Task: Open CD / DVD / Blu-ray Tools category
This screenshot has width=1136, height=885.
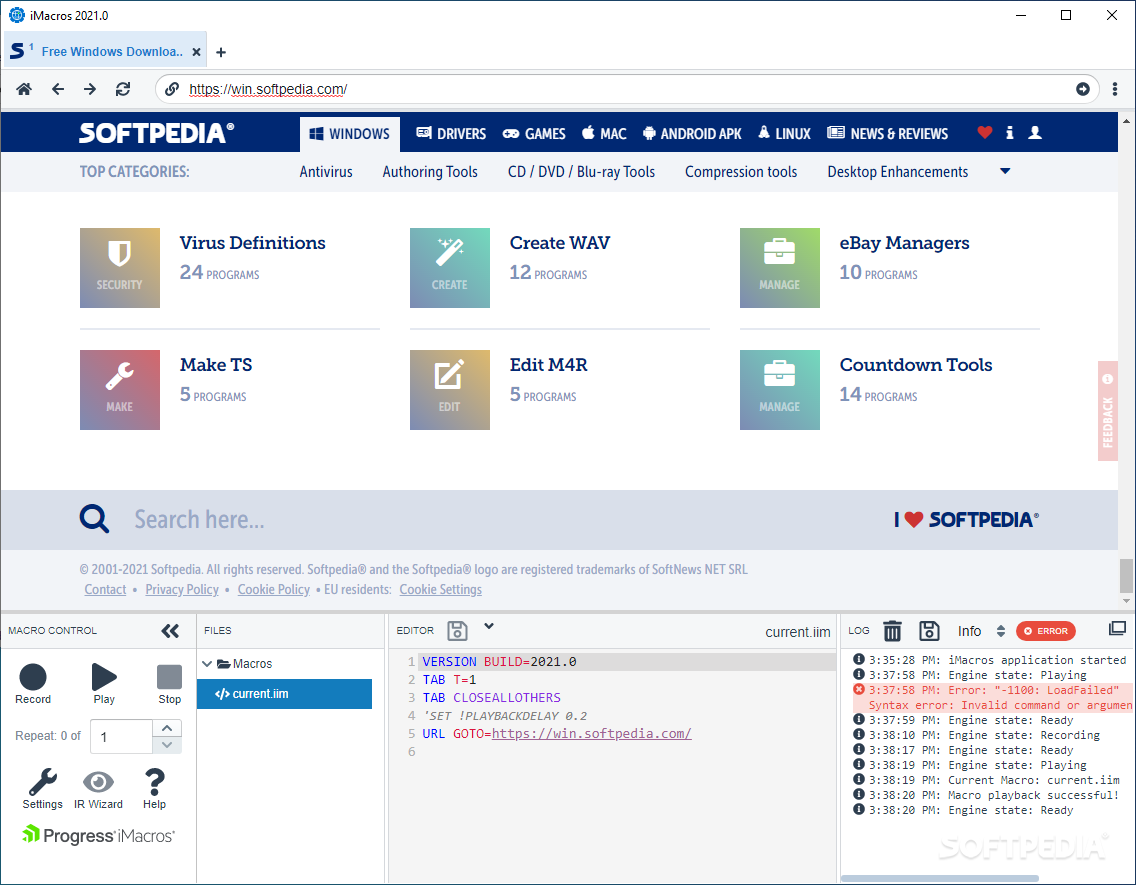Action: tap(581, 172)
